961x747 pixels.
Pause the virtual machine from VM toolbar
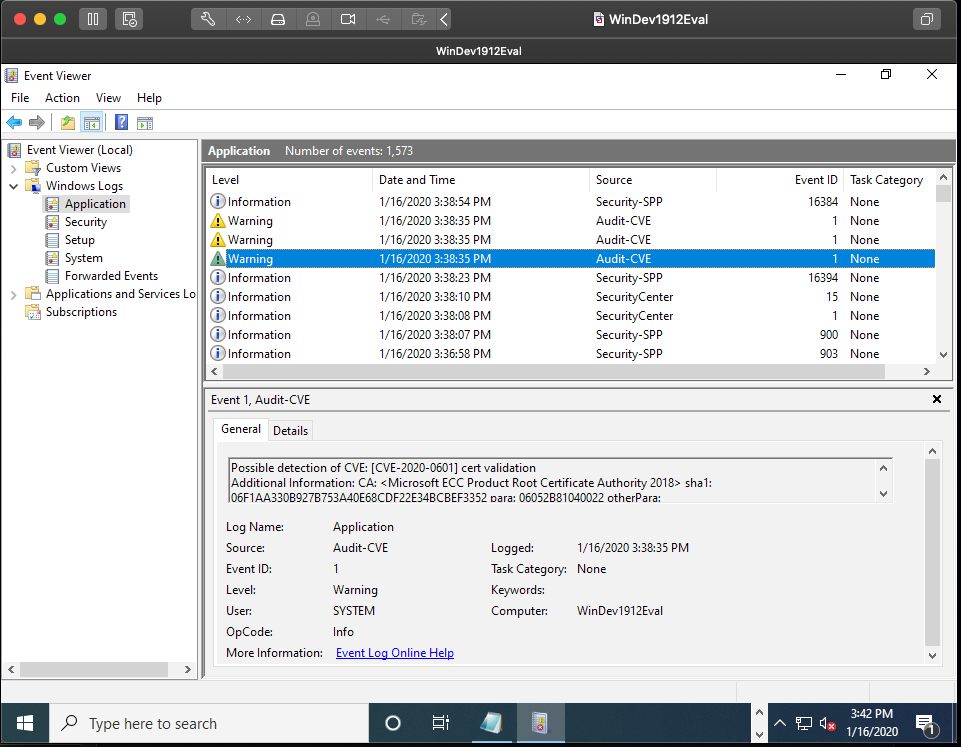click(x=92, y=19)
